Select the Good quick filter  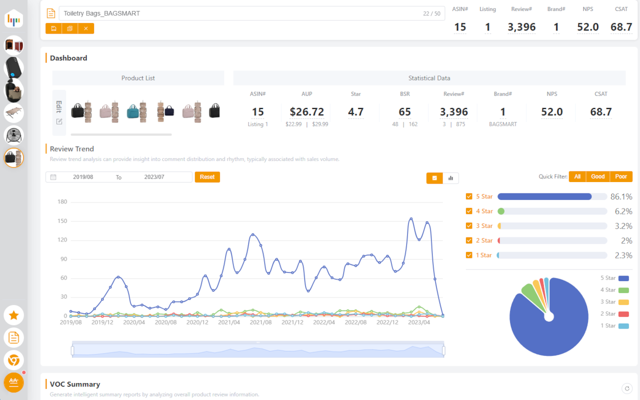tap(598, 176)
